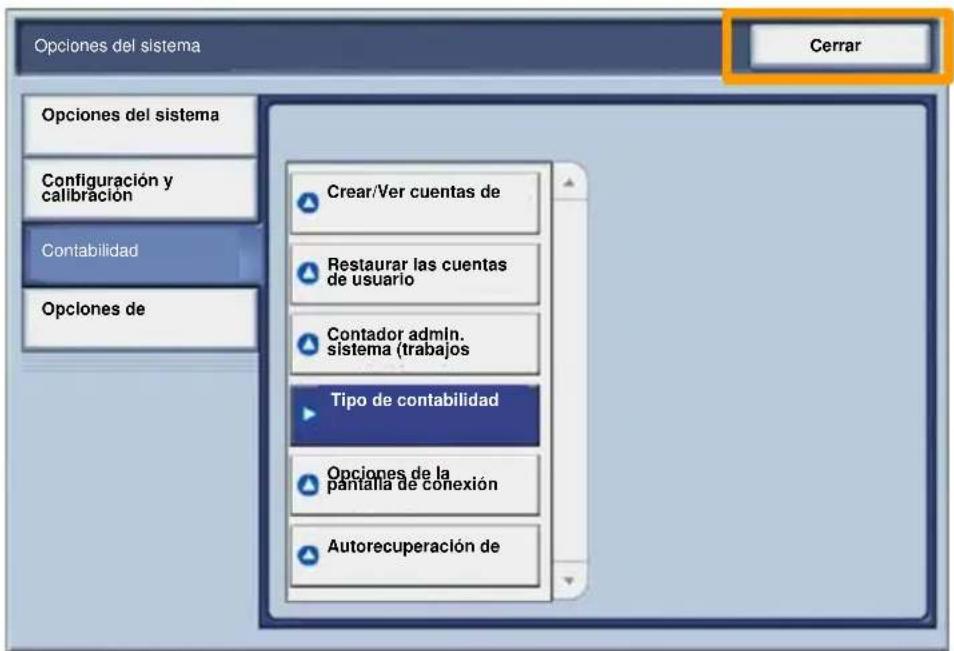Click the round icon beside Contador admin.
This screenshot has width=954, height=651.
[308, 344]
